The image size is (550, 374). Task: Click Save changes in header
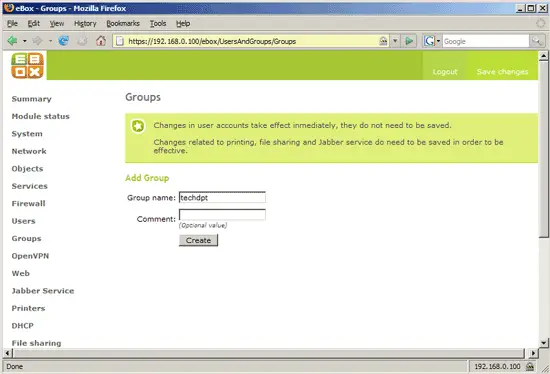(502, 72)
